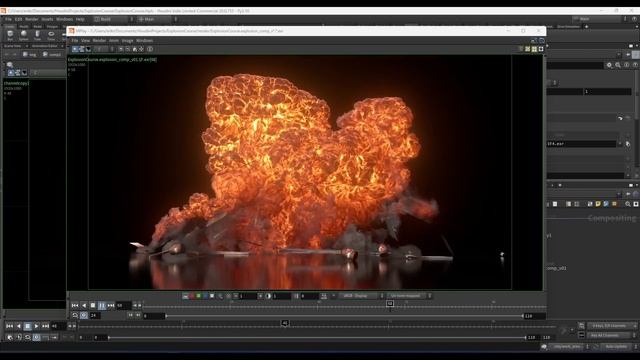The image size is (640, 360).
Task: Open the Un-tone-mapped view dropdown
Action: click(409, 296)
